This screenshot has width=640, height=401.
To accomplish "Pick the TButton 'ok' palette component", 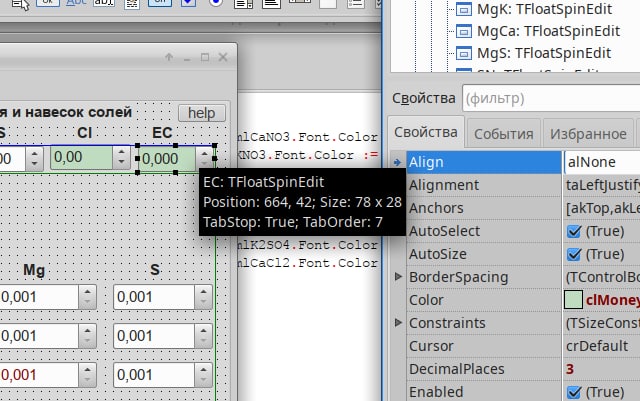I will coord(48,2).
